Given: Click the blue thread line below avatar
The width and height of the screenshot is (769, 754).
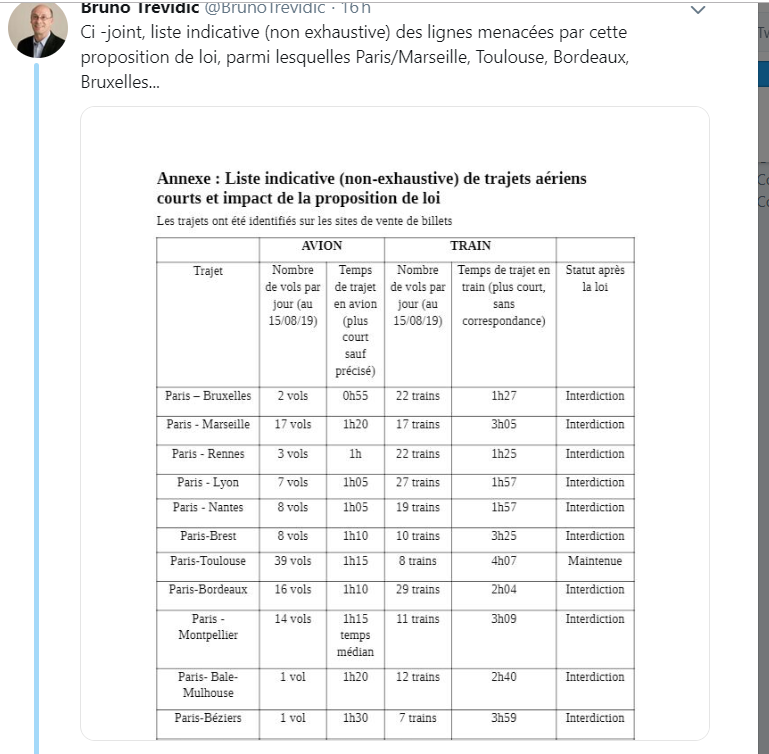Looking at the screenshot, I should (x=37, y=400).
